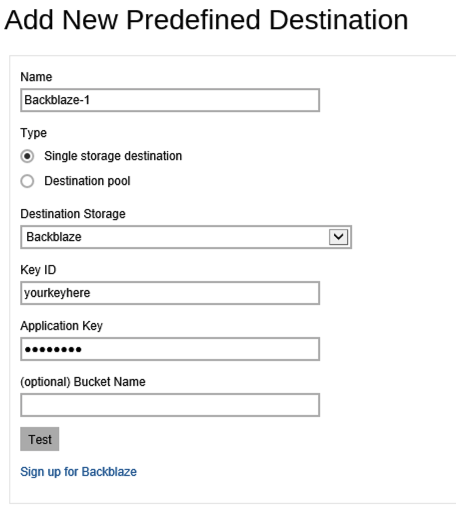This screenshot has width=456, height=505.
Task: Click the (optional) Bucket Name label
Action: click(83, 382)
